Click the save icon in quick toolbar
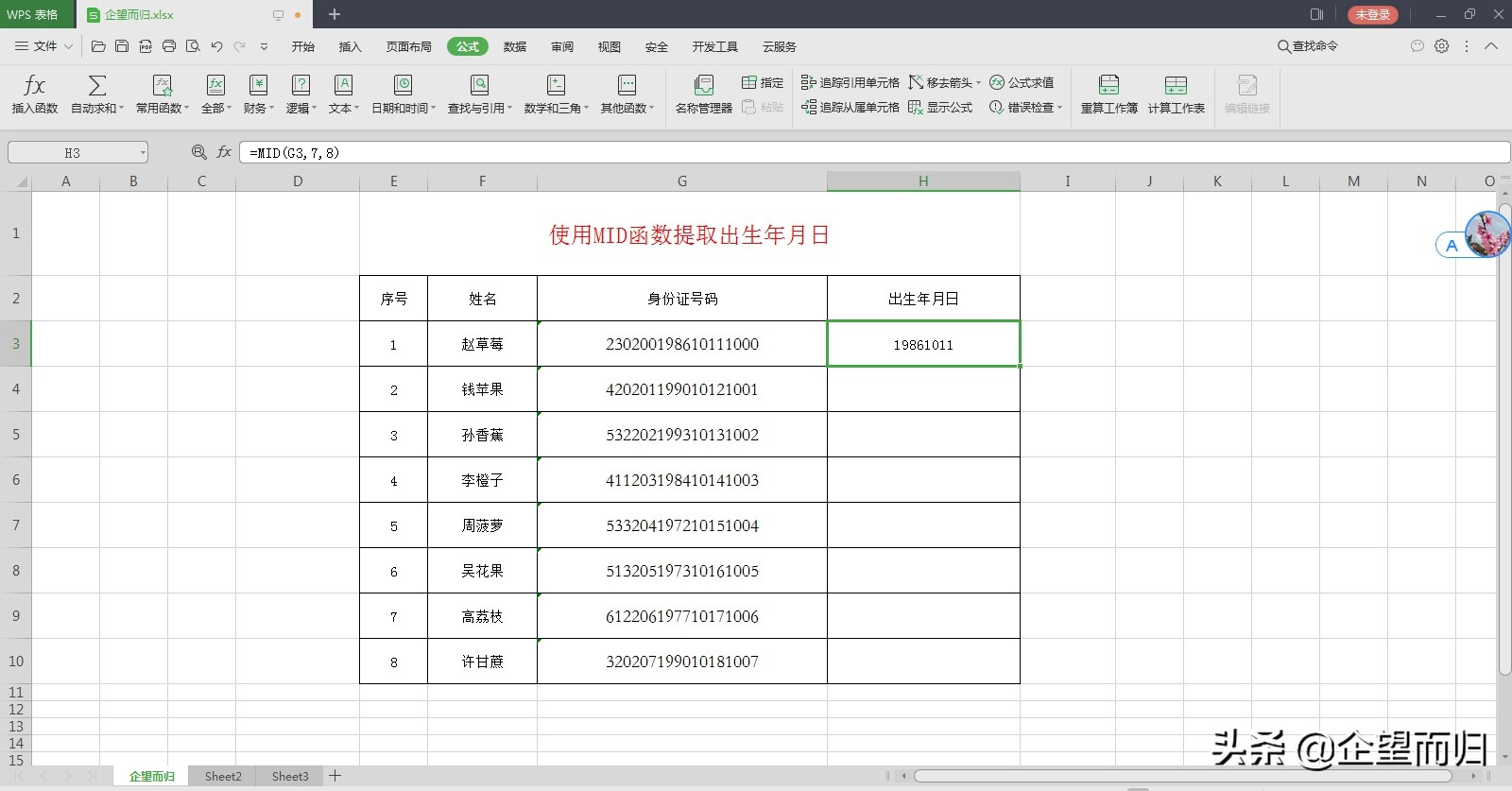1512x791 pixels. coord(122,46)
